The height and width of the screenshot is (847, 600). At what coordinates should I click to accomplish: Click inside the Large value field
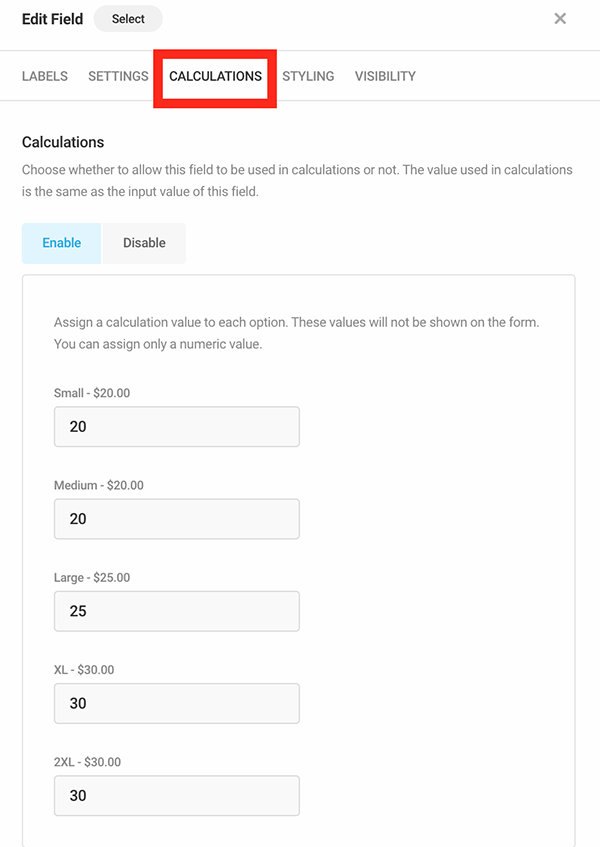[x=176, y=611]
